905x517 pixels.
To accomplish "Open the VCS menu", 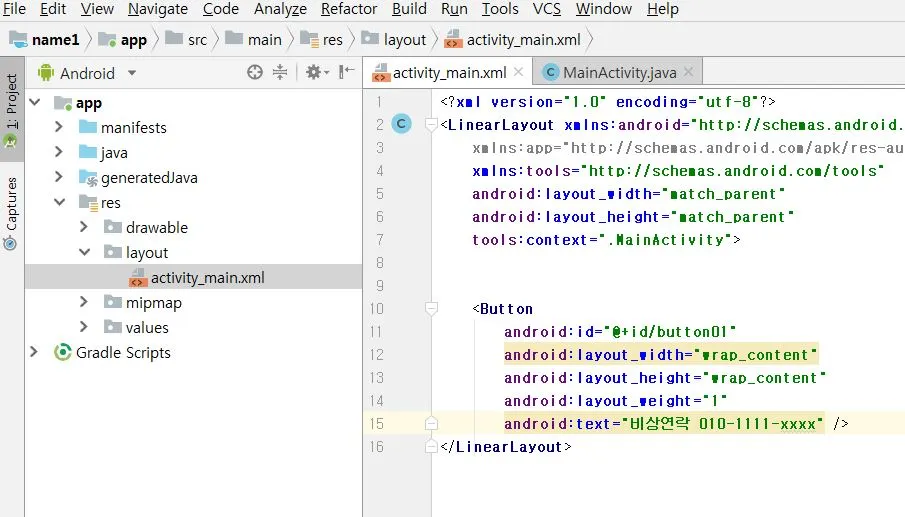I will click(x=547, y=9).
